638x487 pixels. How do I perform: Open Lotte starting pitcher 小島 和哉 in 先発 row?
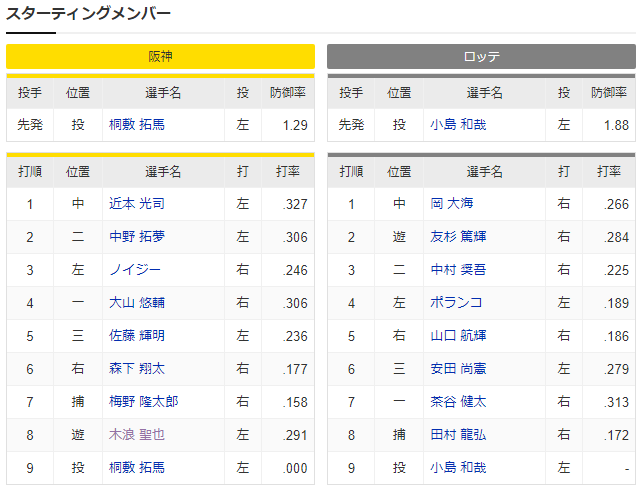(458, 124)
